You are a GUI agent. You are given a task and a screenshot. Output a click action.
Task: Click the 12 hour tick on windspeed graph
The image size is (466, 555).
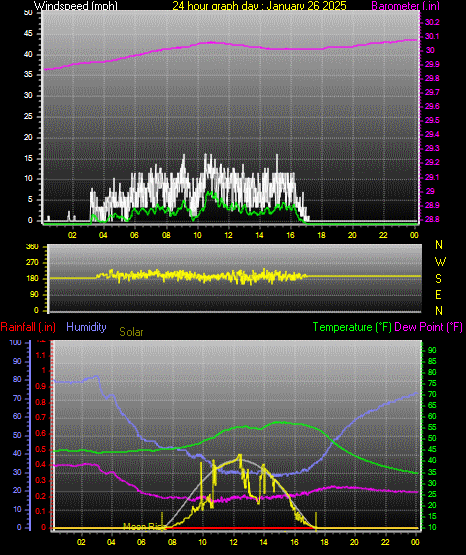pyautogui.click(x=229, y=235)
